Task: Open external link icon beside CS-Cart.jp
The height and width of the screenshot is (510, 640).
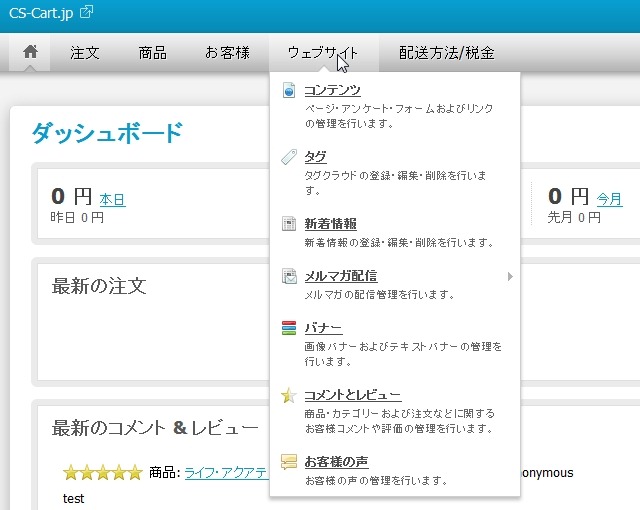Action: (87, 12)
